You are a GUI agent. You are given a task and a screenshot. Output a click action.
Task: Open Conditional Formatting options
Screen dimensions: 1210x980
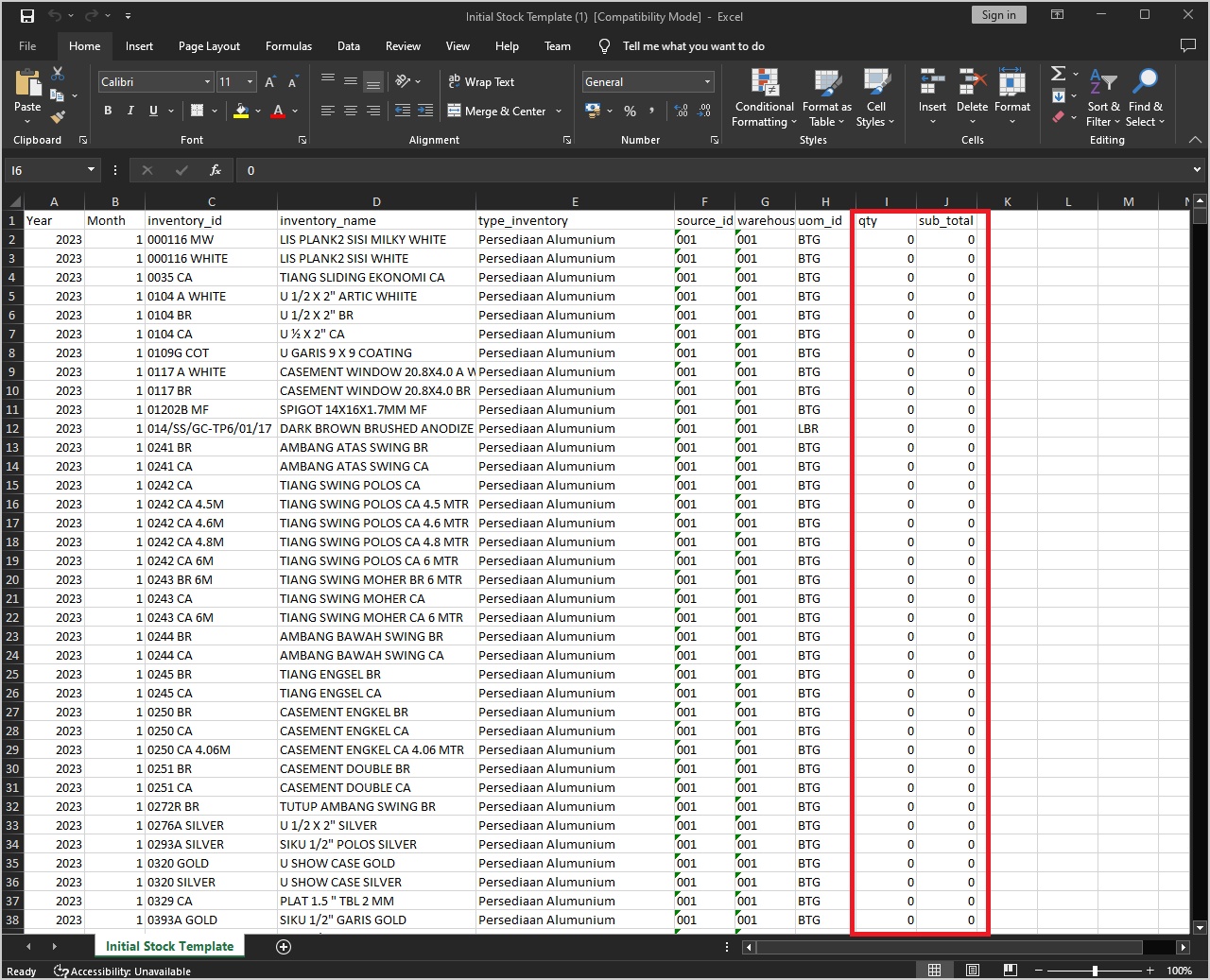764,97
